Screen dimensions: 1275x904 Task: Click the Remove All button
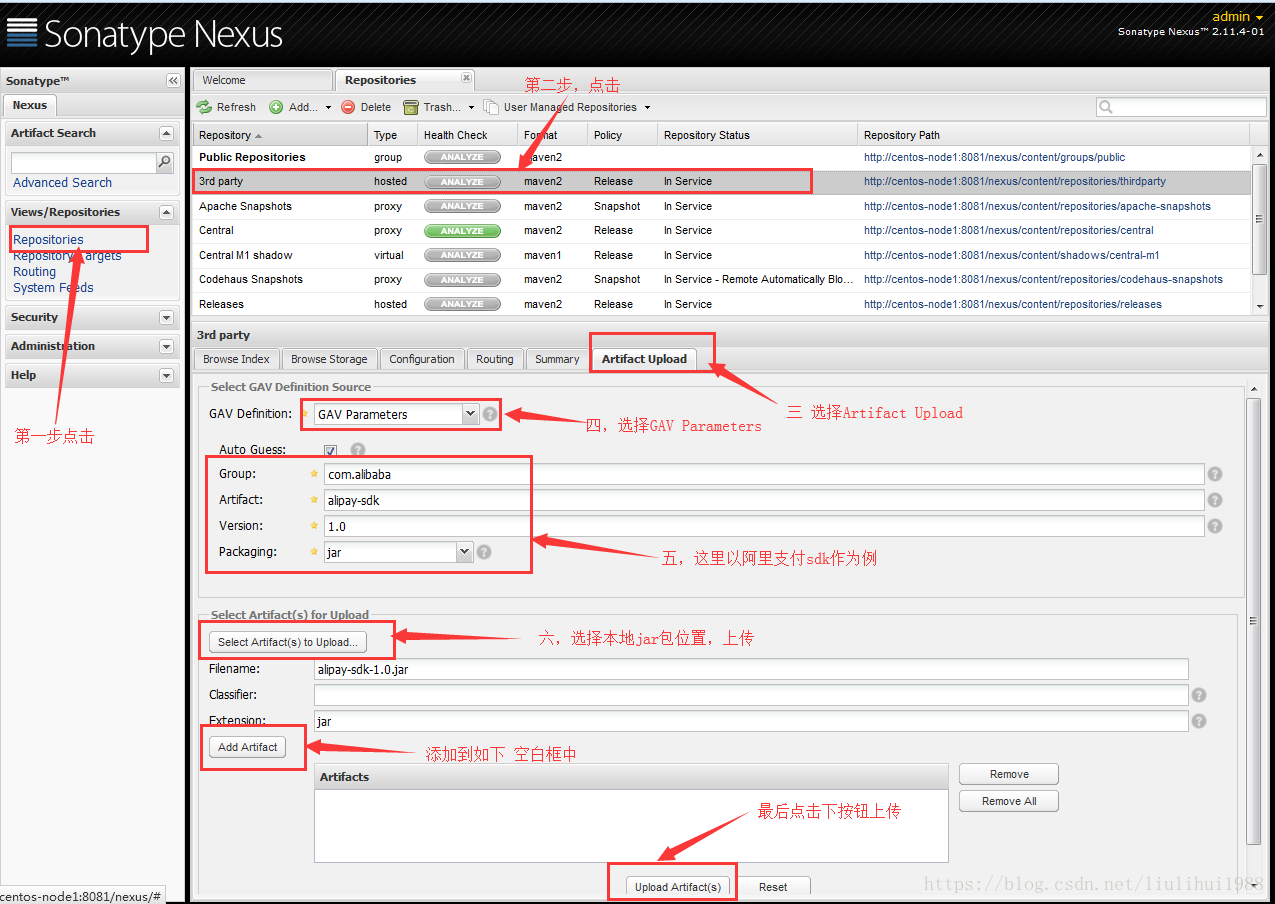[x=1009, y=801]
